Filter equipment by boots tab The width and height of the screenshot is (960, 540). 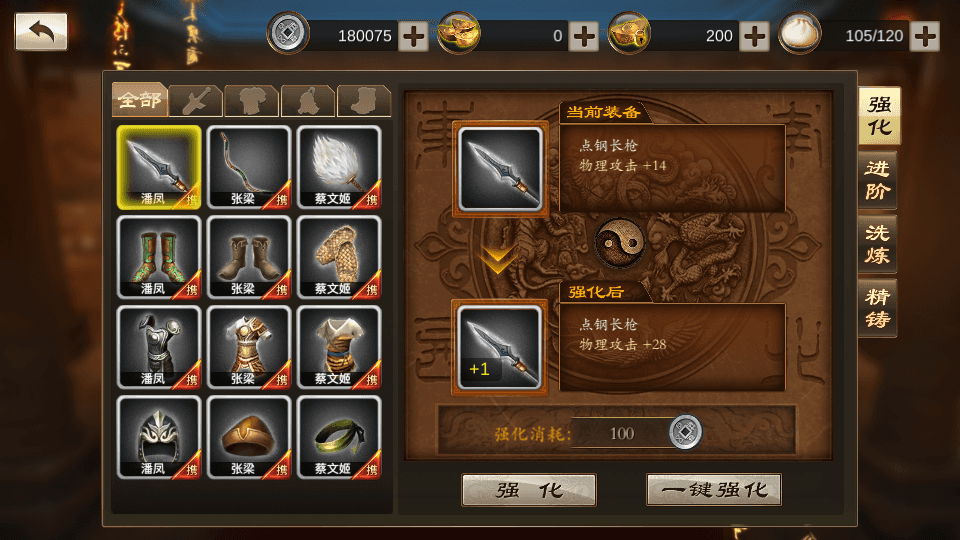click(x=364, y=101)
